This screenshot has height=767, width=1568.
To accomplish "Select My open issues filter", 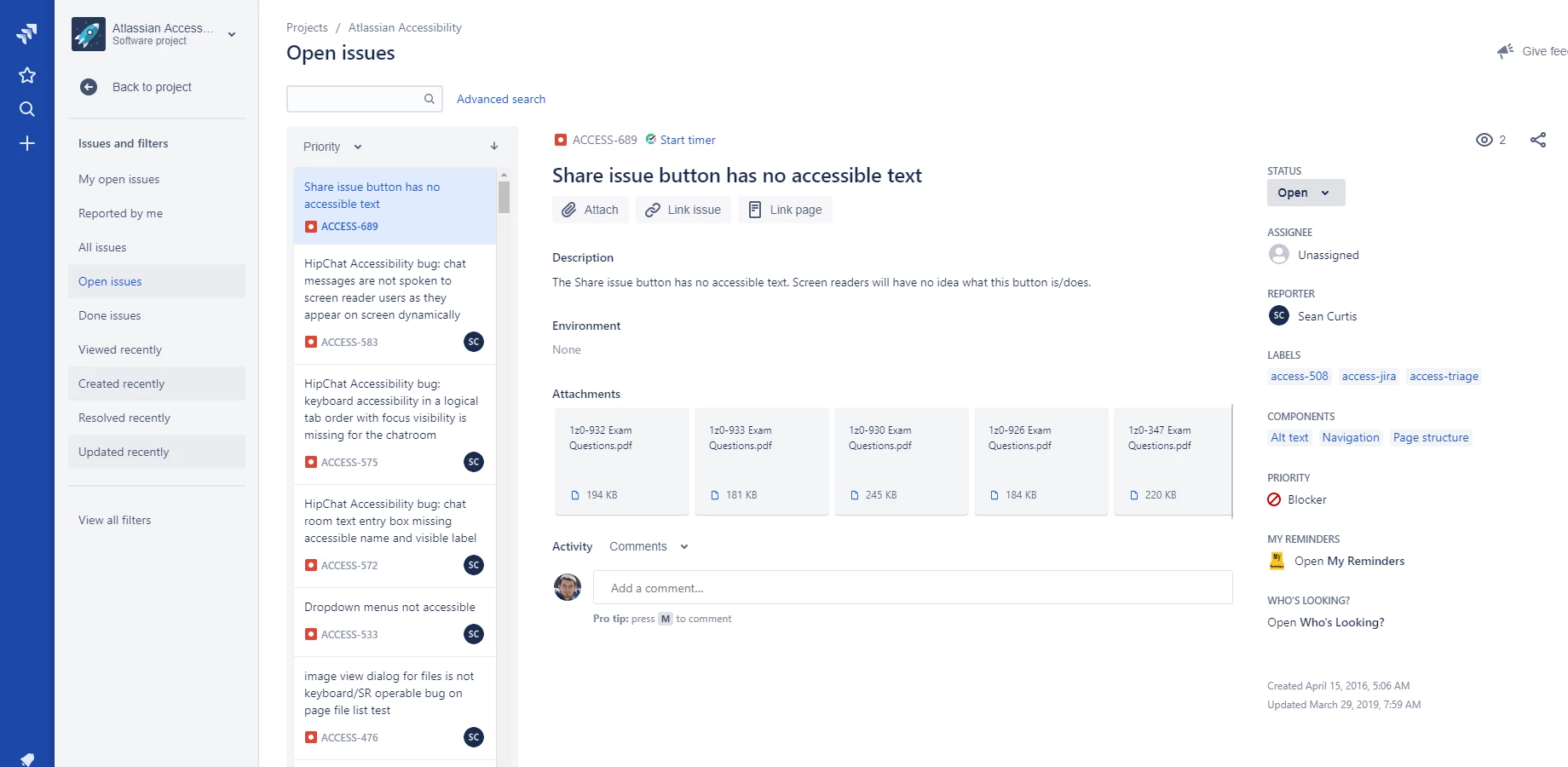I will (157, 179).
